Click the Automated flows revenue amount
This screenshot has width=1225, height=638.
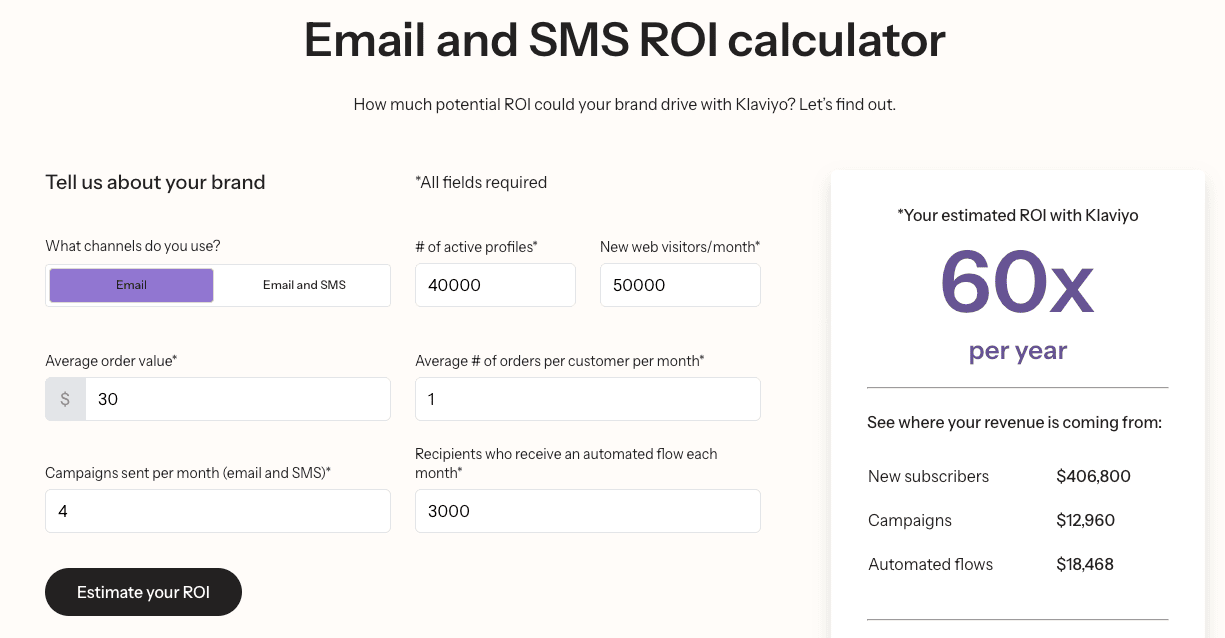1085,564
